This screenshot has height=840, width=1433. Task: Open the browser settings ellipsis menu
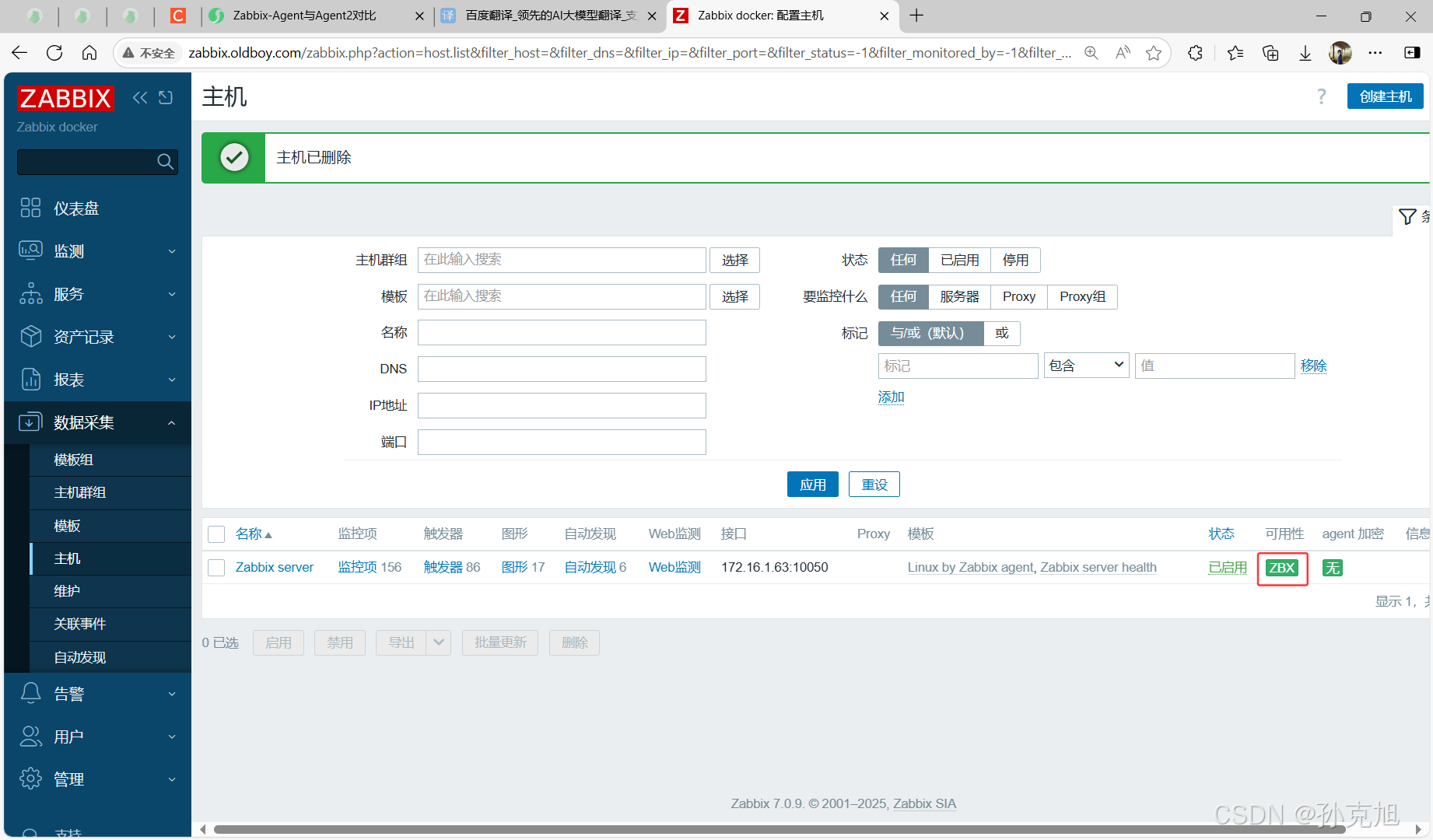(x=1375, y=53)
